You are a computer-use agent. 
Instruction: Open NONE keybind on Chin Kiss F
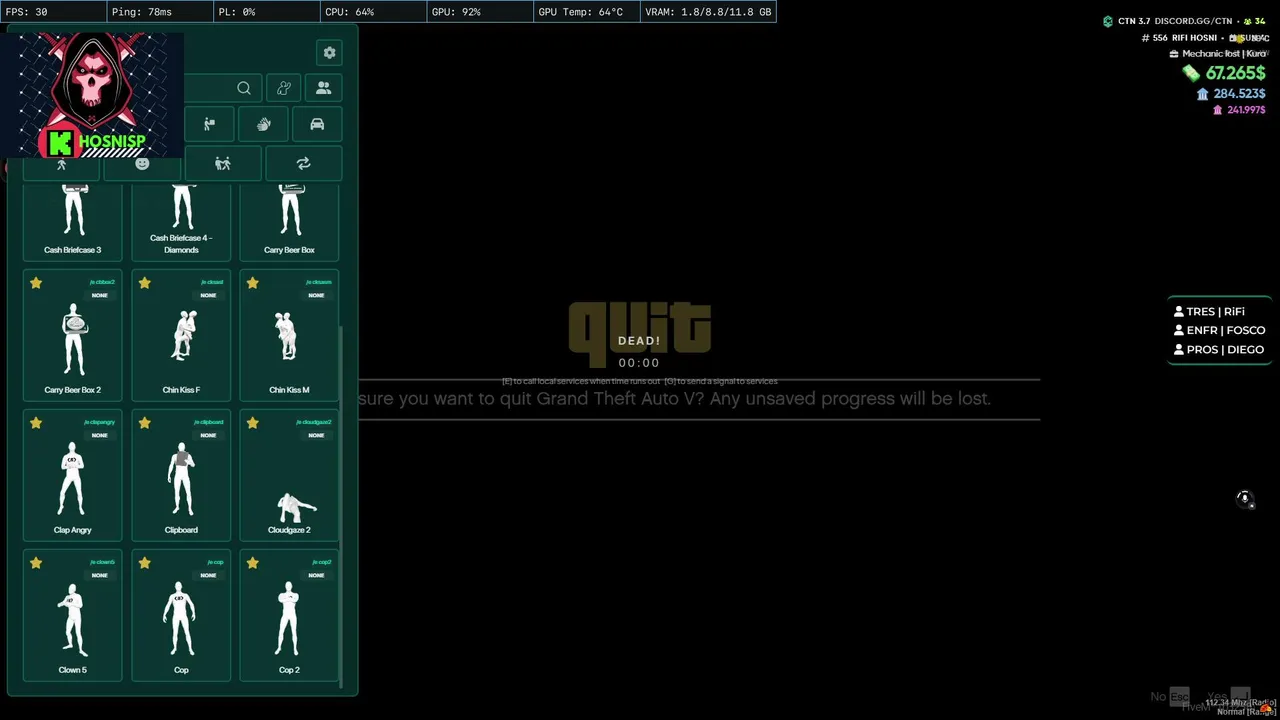(x=208, y=295)
